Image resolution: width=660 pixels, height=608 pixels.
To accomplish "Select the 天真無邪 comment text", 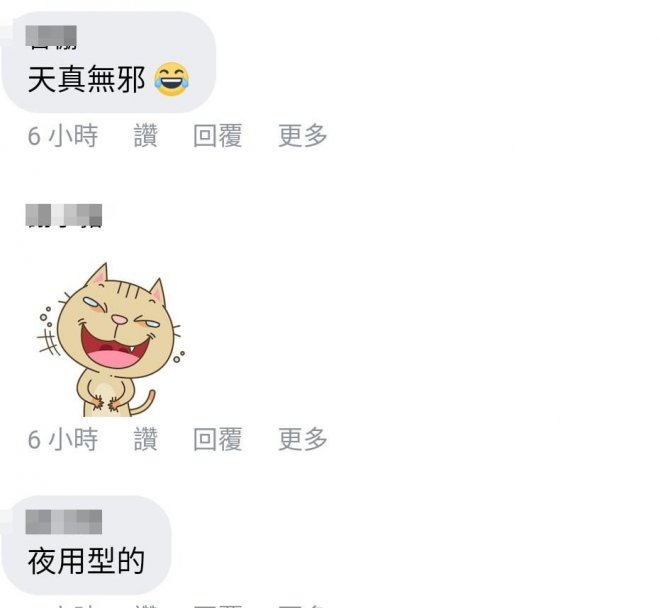I will 86,79.
